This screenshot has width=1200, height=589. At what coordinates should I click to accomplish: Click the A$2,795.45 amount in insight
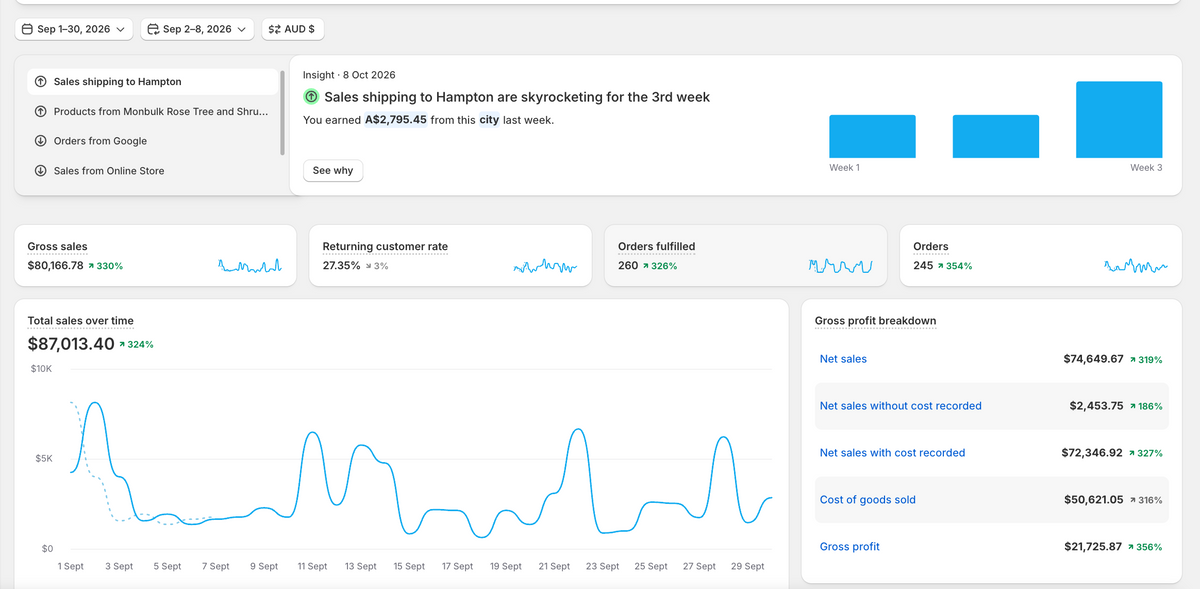pyautogui.click(x=396, y=120)
